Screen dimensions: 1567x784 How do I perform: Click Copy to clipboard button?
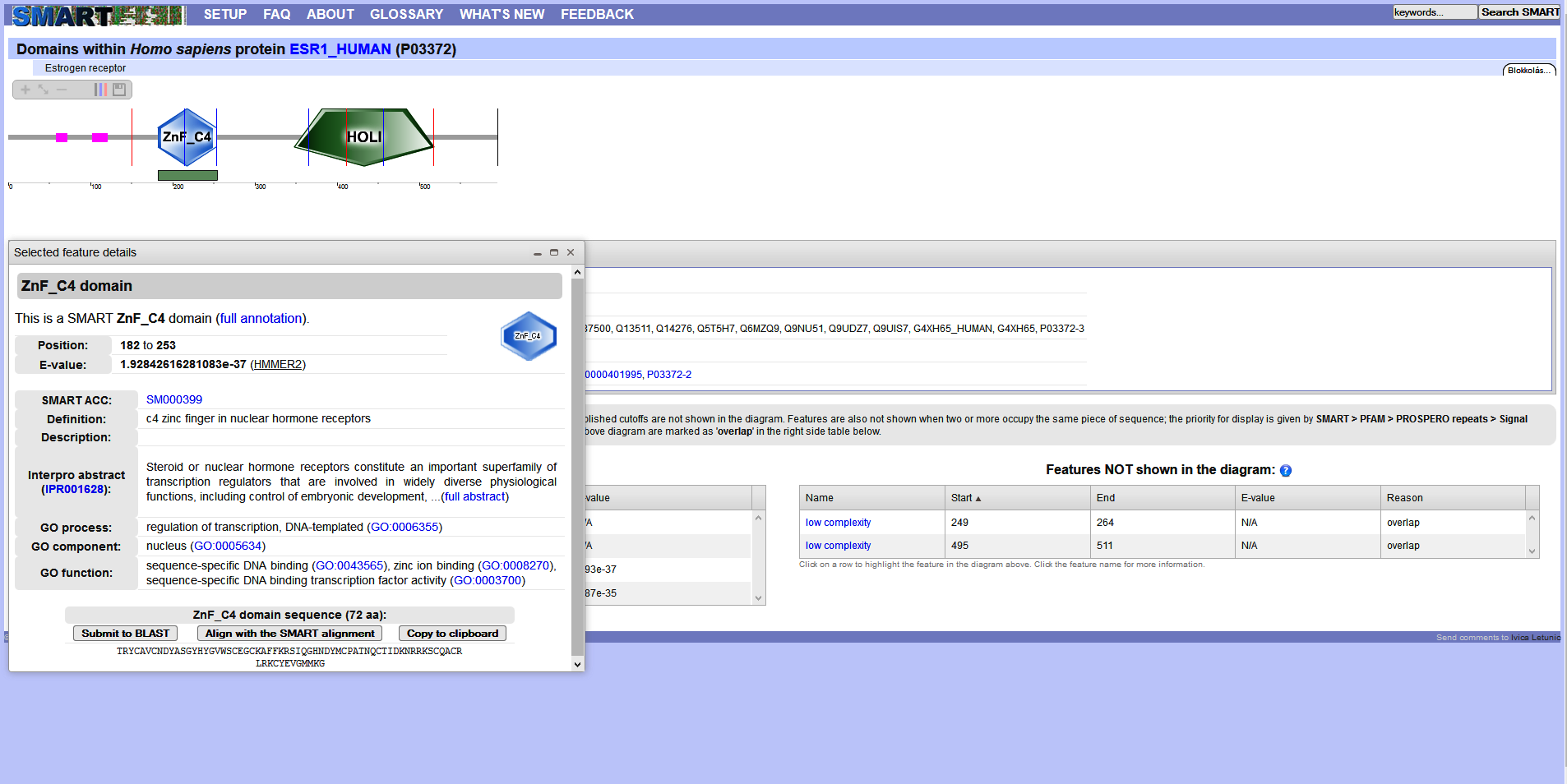coord(452,634)
